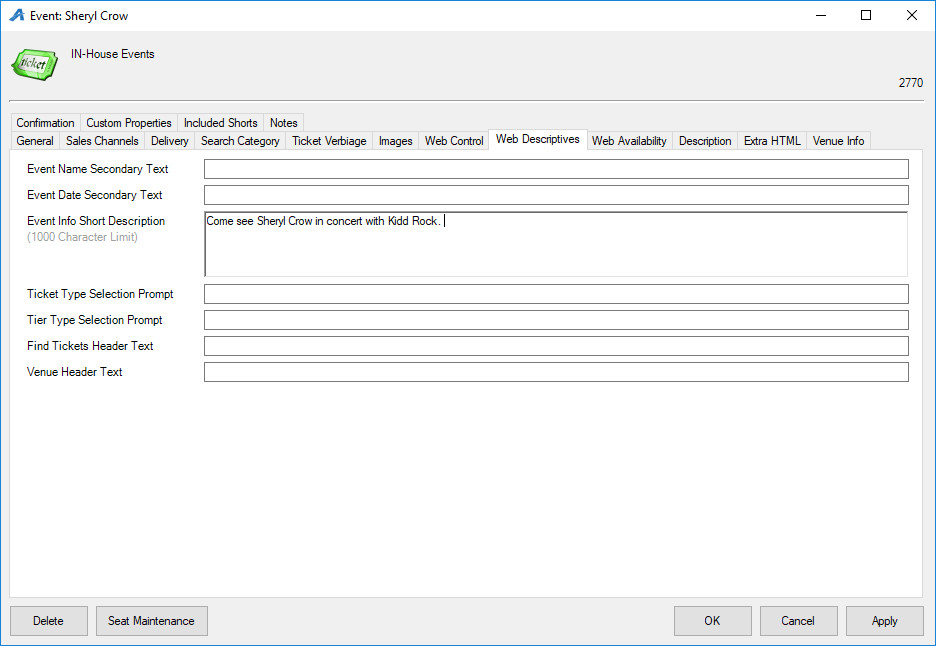
Task: Select the Web Descriptives tab
Action: (538, 139)
